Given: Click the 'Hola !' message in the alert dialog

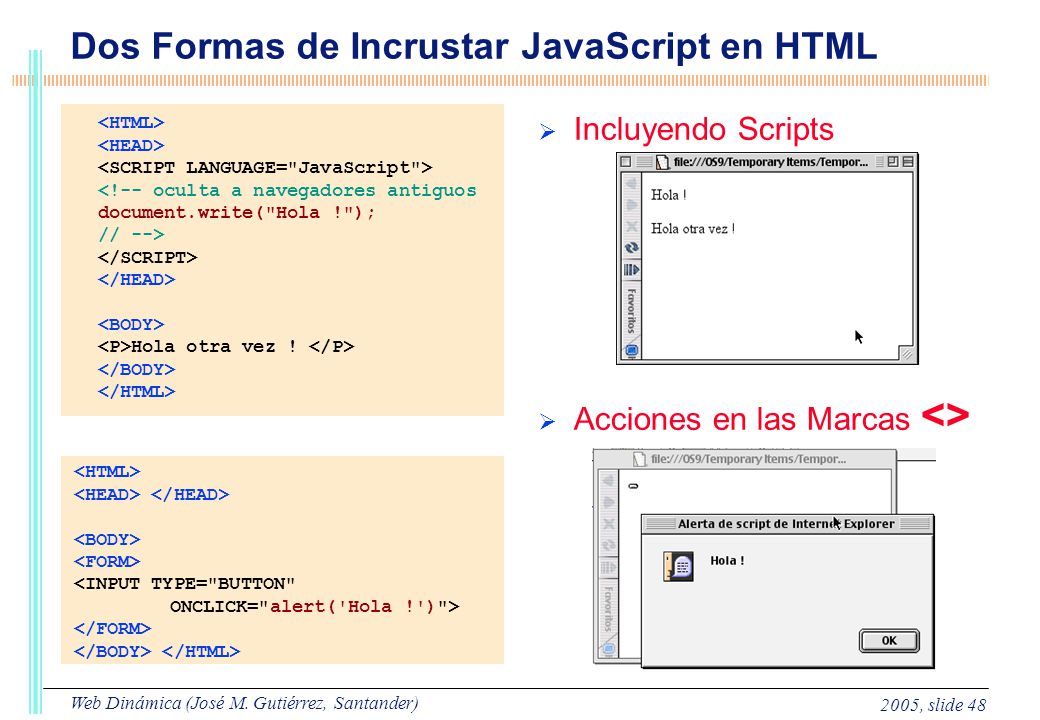Looking at the screenshot, I should click(727, 561).
